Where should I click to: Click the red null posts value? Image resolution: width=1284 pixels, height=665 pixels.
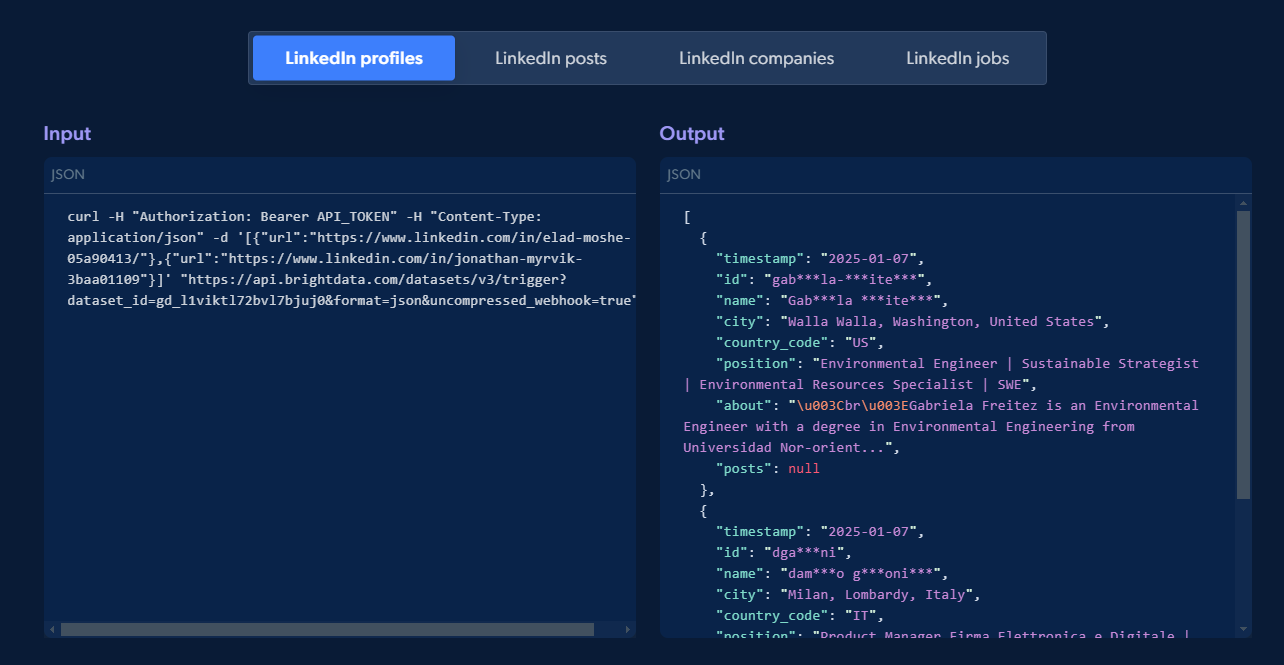[804, 468]
